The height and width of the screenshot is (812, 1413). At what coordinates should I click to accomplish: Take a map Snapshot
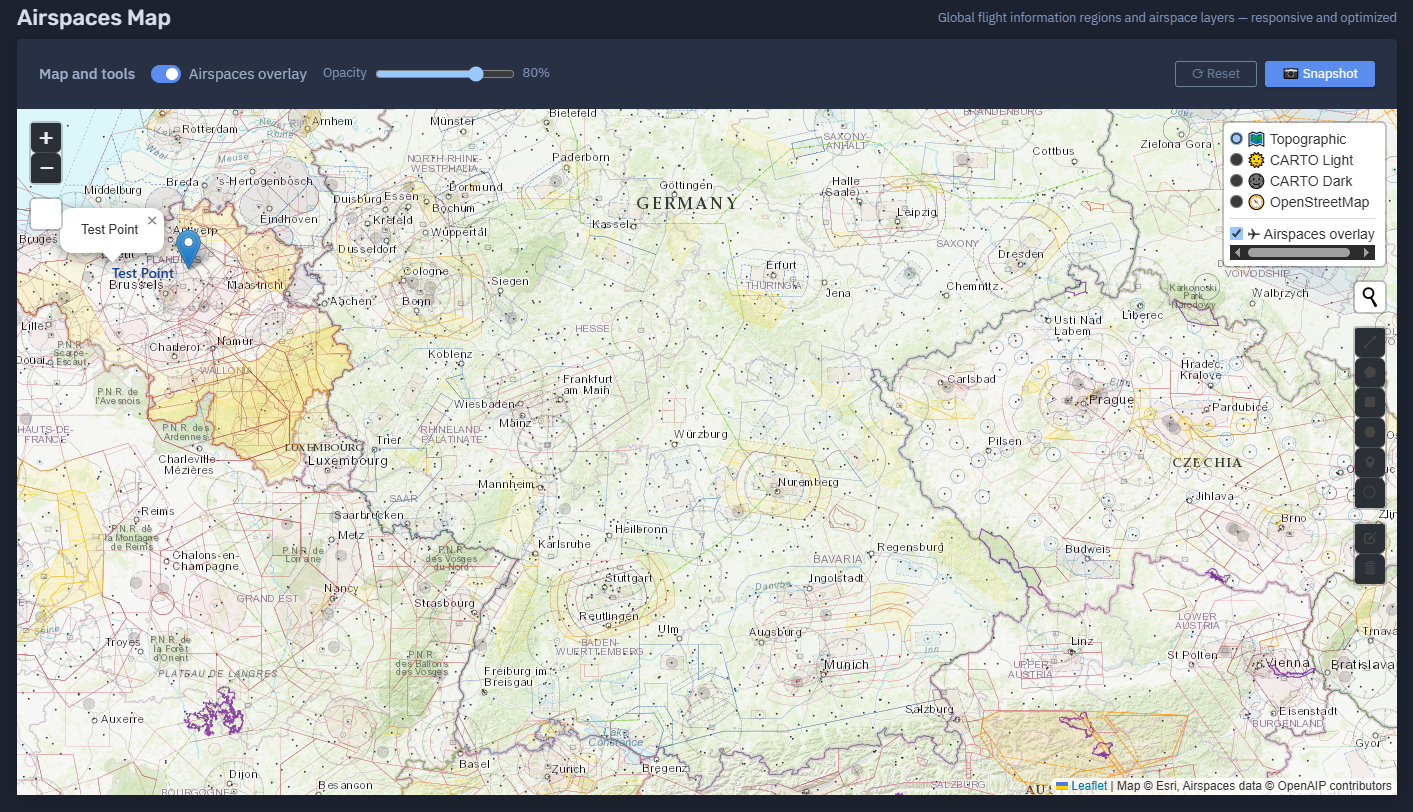point(1319,74)
